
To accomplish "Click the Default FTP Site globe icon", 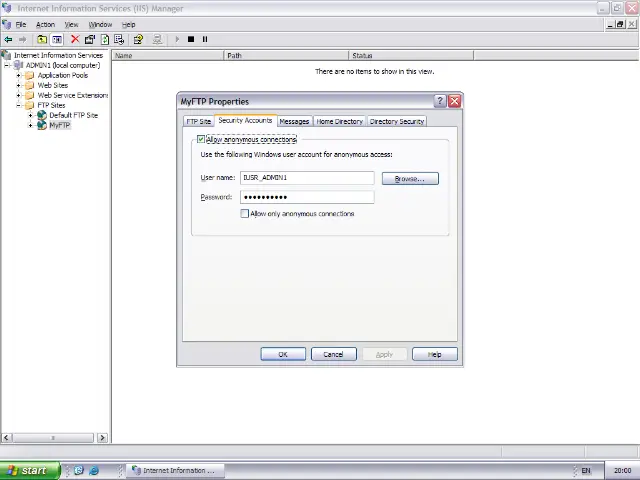I will [42, 116].
